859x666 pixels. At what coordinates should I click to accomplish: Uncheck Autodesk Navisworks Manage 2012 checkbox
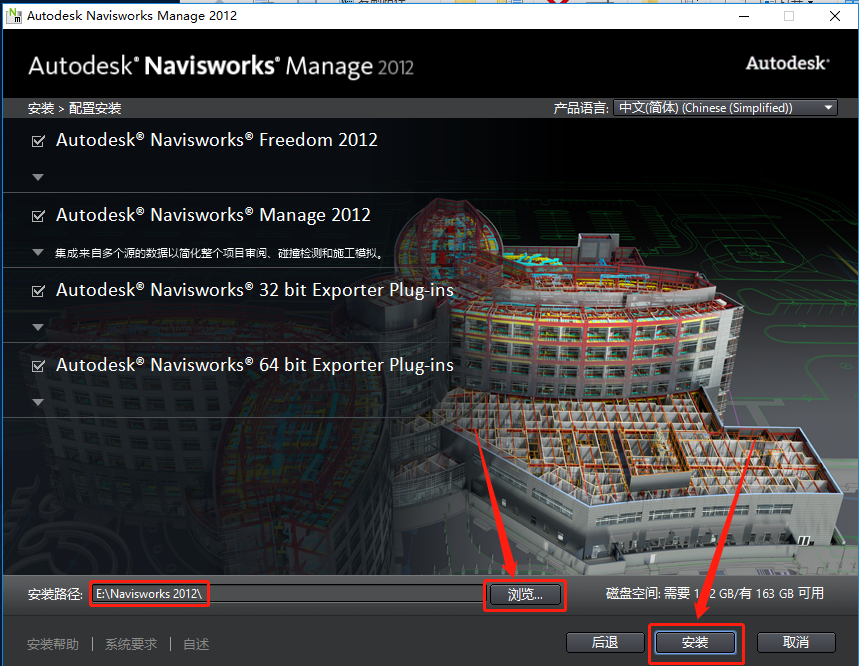(x=38, y=216)
